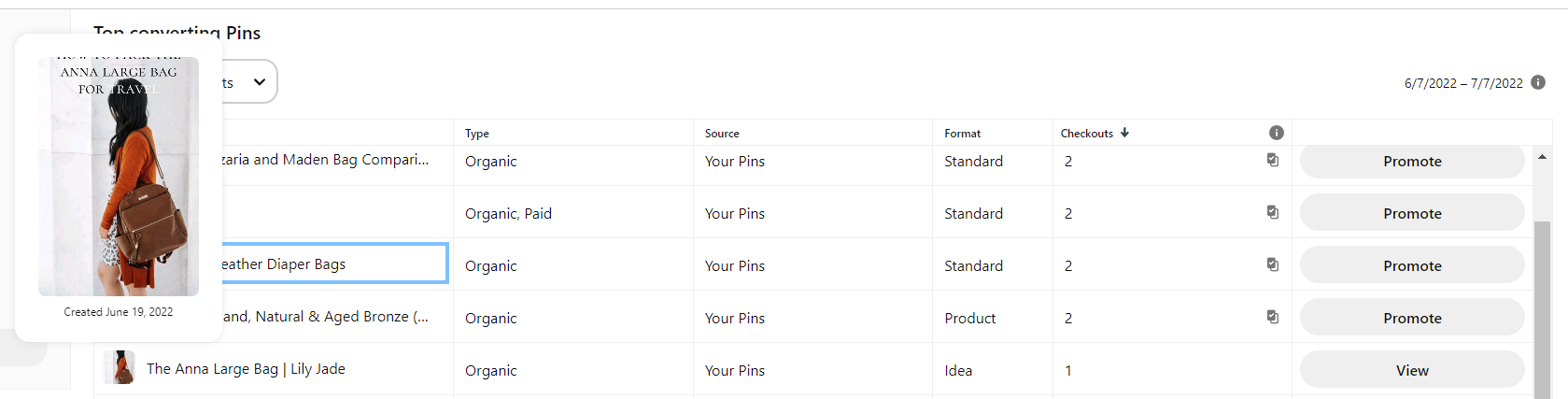Open the Anna Large Bag preview image
This screenshot has height=399, width=1568.
[119, 178]
